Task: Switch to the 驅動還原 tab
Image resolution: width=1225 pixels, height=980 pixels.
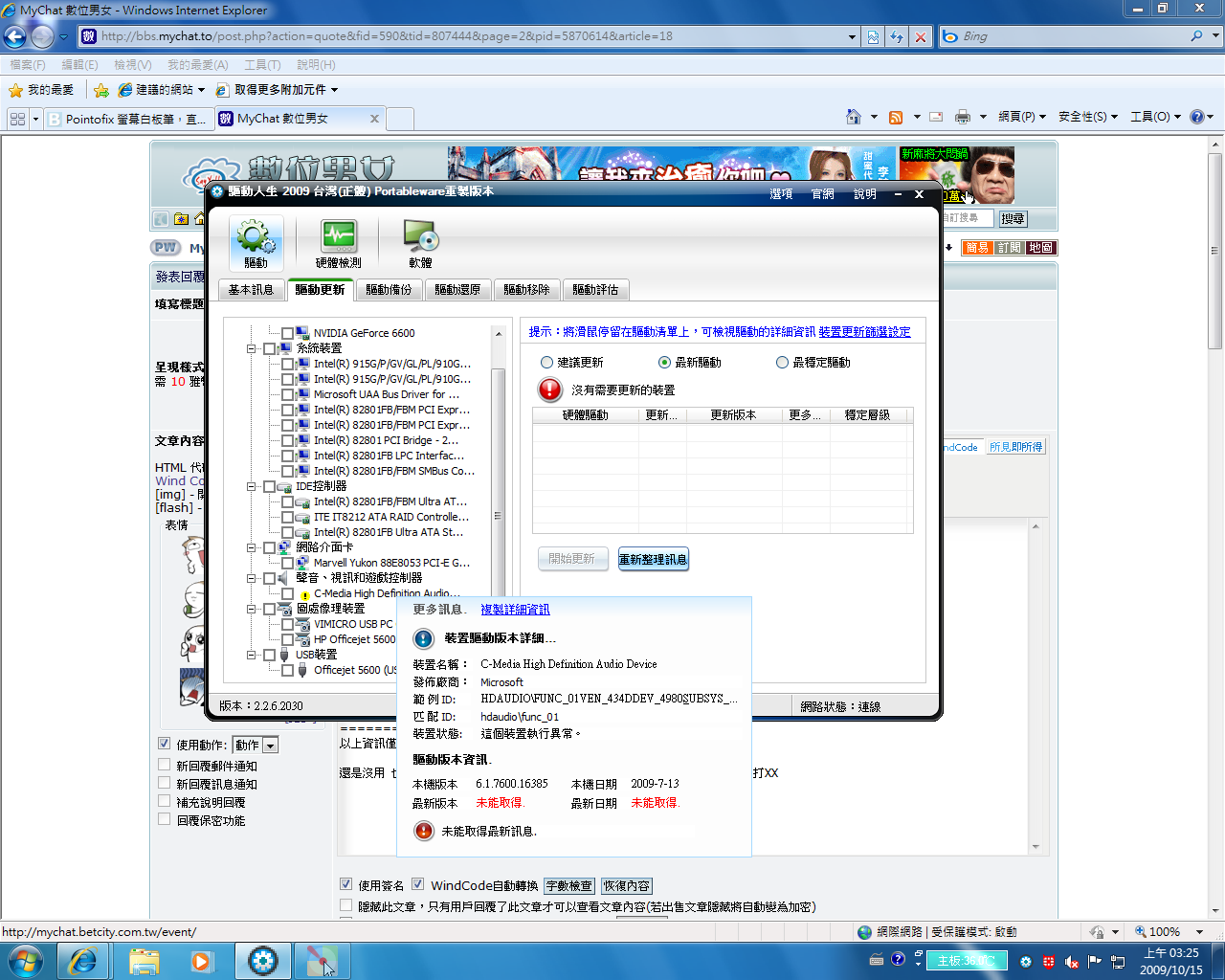Action: (457, 290)
